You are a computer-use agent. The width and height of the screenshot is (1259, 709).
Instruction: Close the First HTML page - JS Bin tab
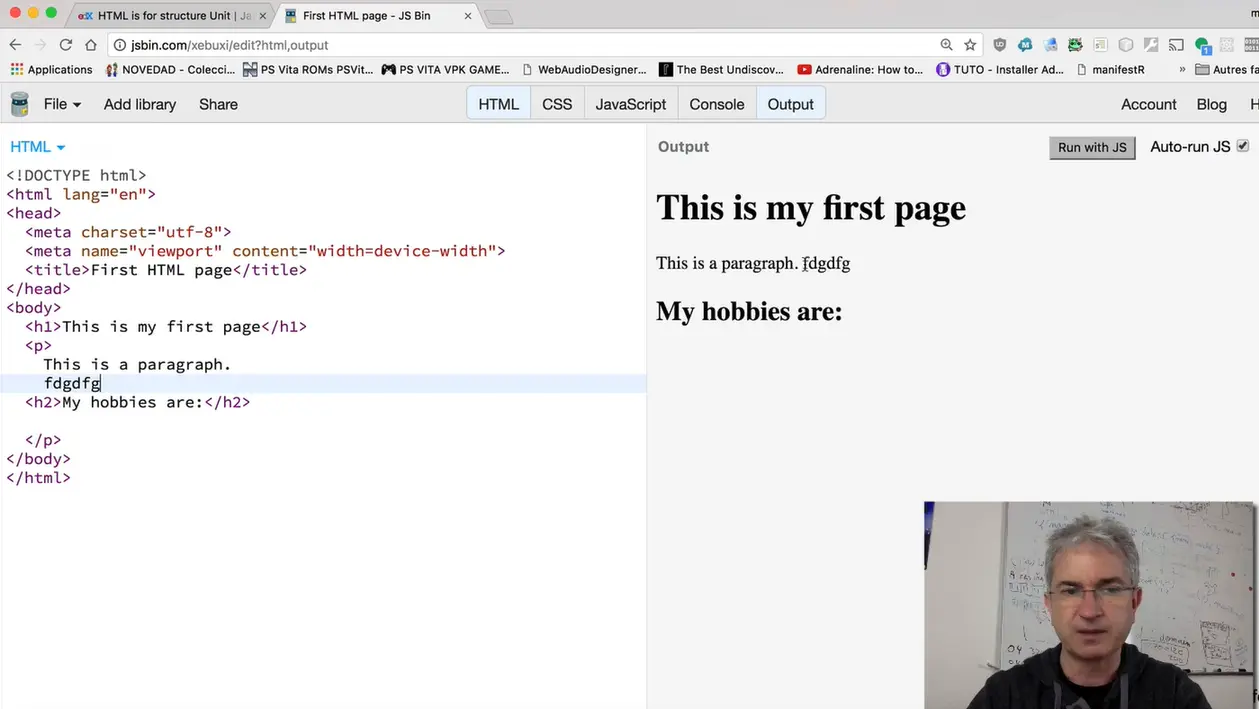click(467, 16)
